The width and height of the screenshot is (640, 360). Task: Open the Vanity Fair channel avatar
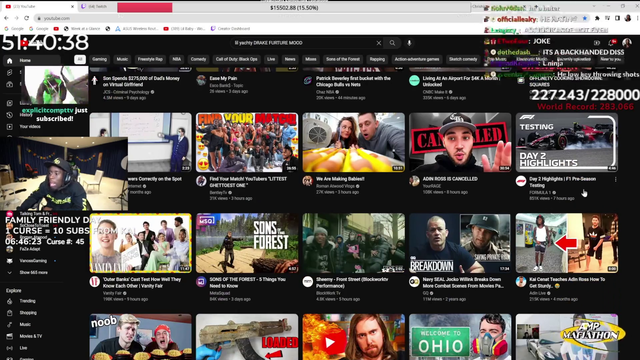pos(95,282)
